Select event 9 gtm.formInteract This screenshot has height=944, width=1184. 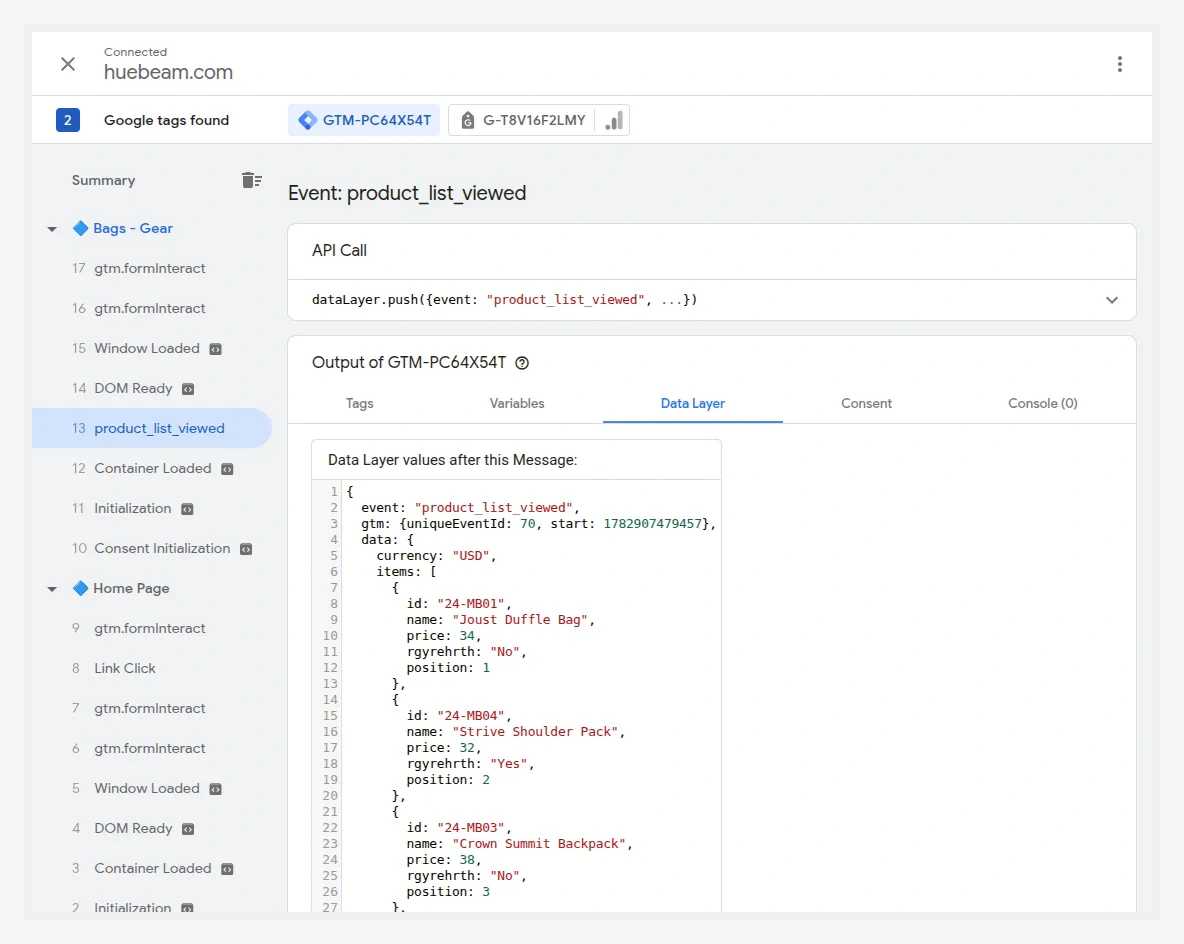(x=151, y=628)
